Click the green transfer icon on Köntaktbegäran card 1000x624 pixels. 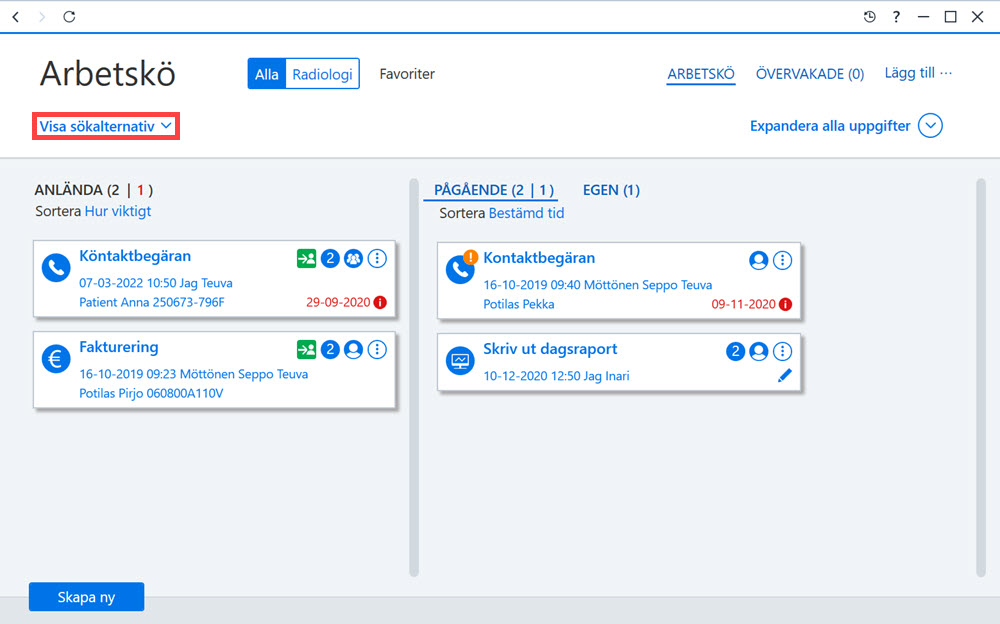(306, 258)
